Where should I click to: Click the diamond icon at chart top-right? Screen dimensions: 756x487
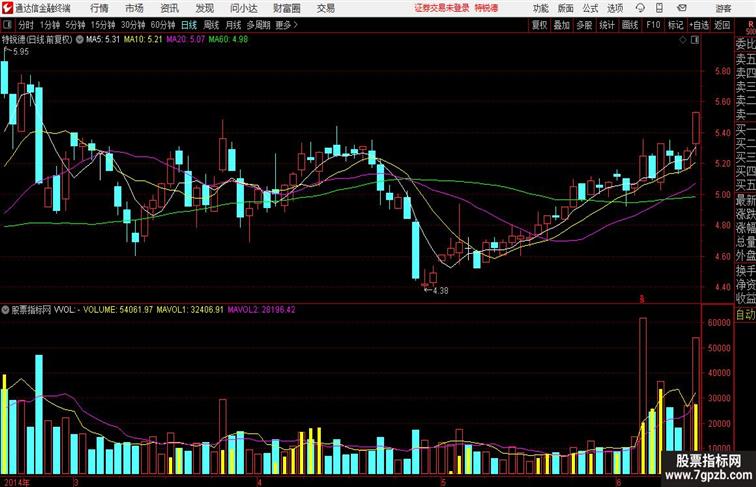click(x=683, y=40)
